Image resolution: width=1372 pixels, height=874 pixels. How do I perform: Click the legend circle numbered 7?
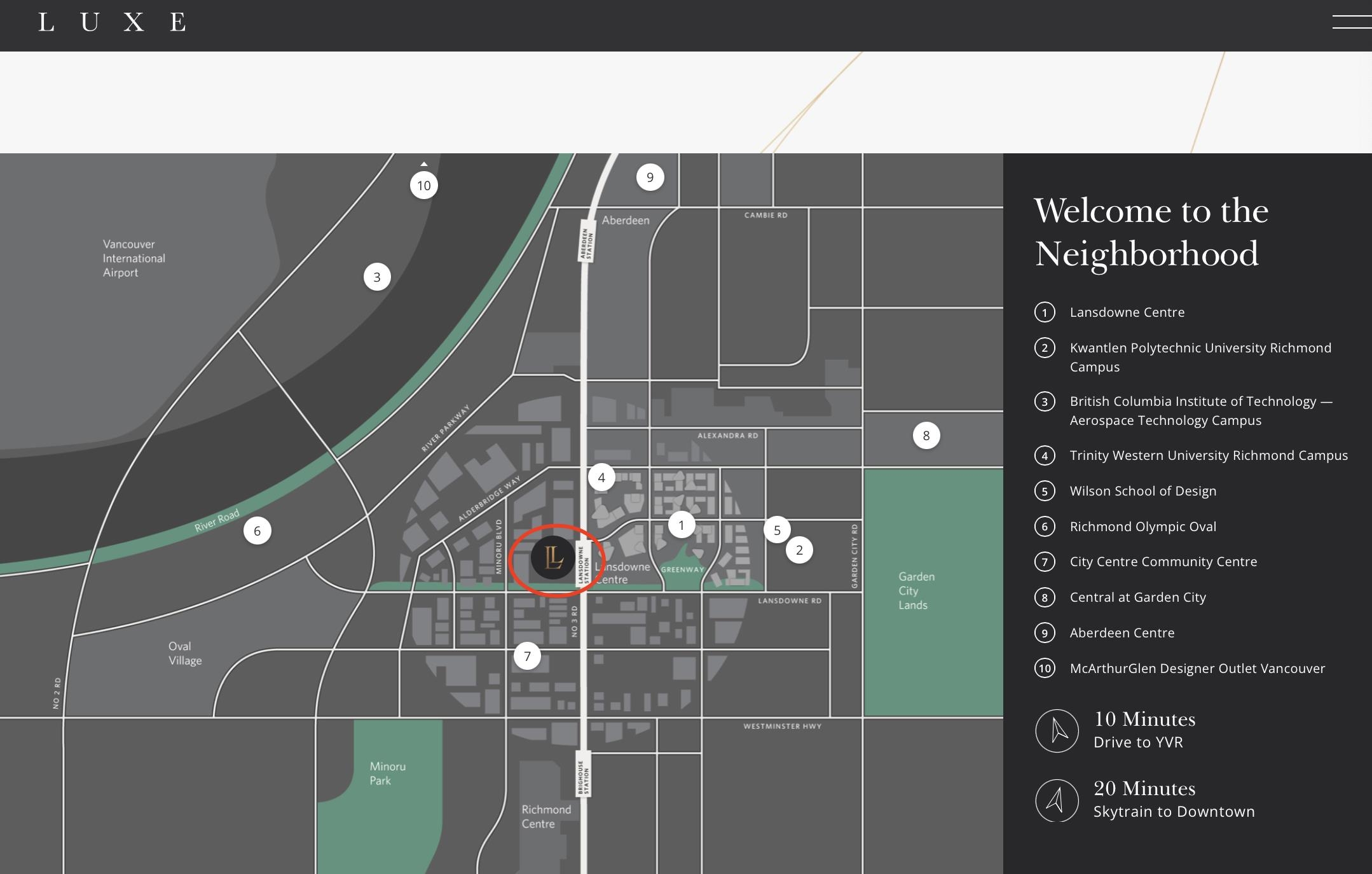tap(1045, 562)
